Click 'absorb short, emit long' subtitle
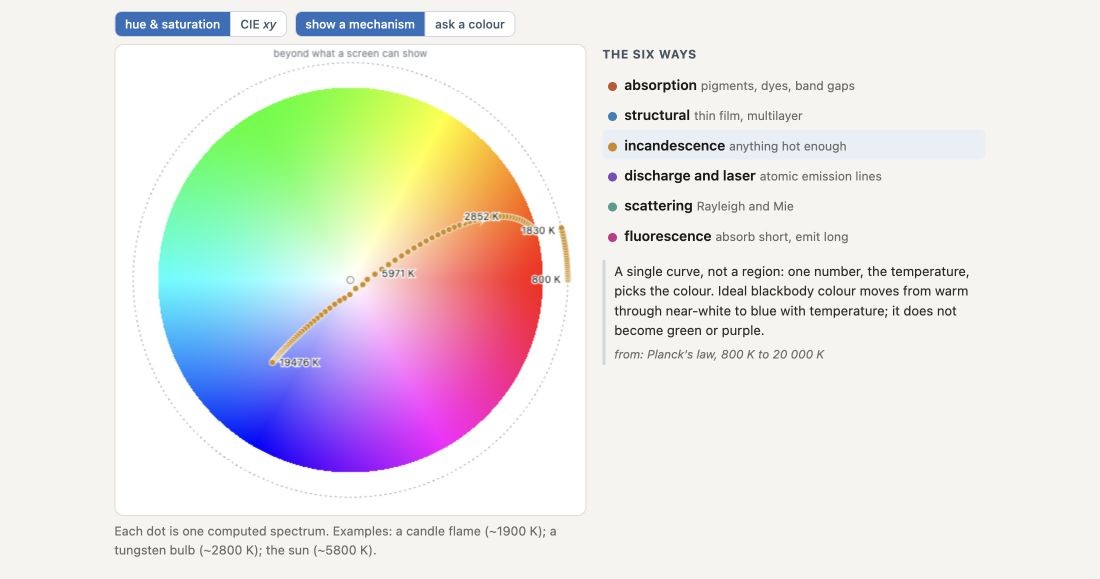This screenshot has height=579, width=1100. (x=782, y=237)
